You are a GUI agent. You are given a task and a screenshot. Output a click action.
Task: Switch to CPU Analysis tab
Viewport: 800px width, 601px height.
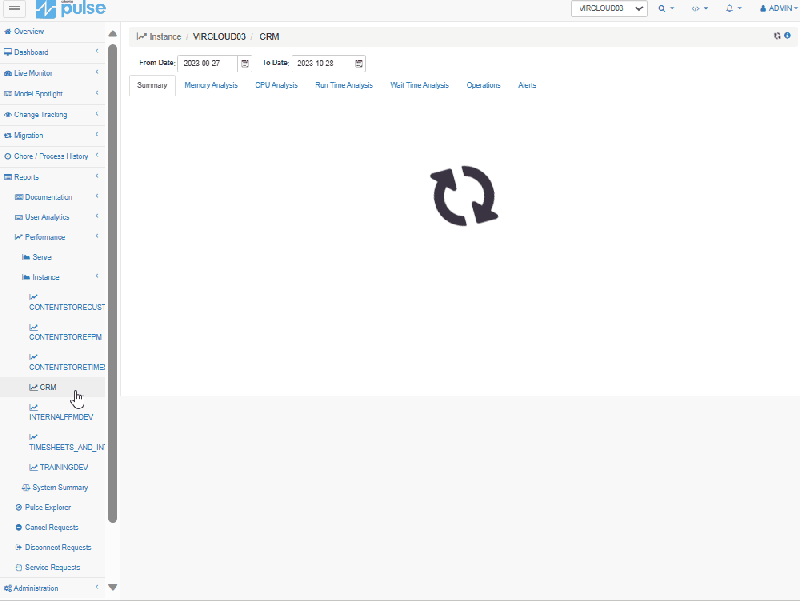277,85
